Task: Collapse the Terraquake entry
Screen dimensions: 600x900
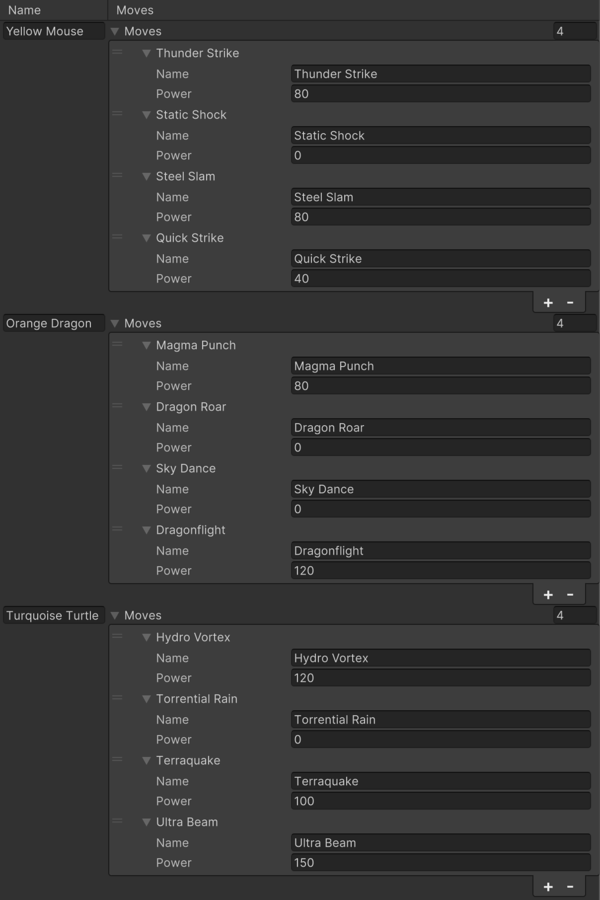Action: [x=146, y=760]
